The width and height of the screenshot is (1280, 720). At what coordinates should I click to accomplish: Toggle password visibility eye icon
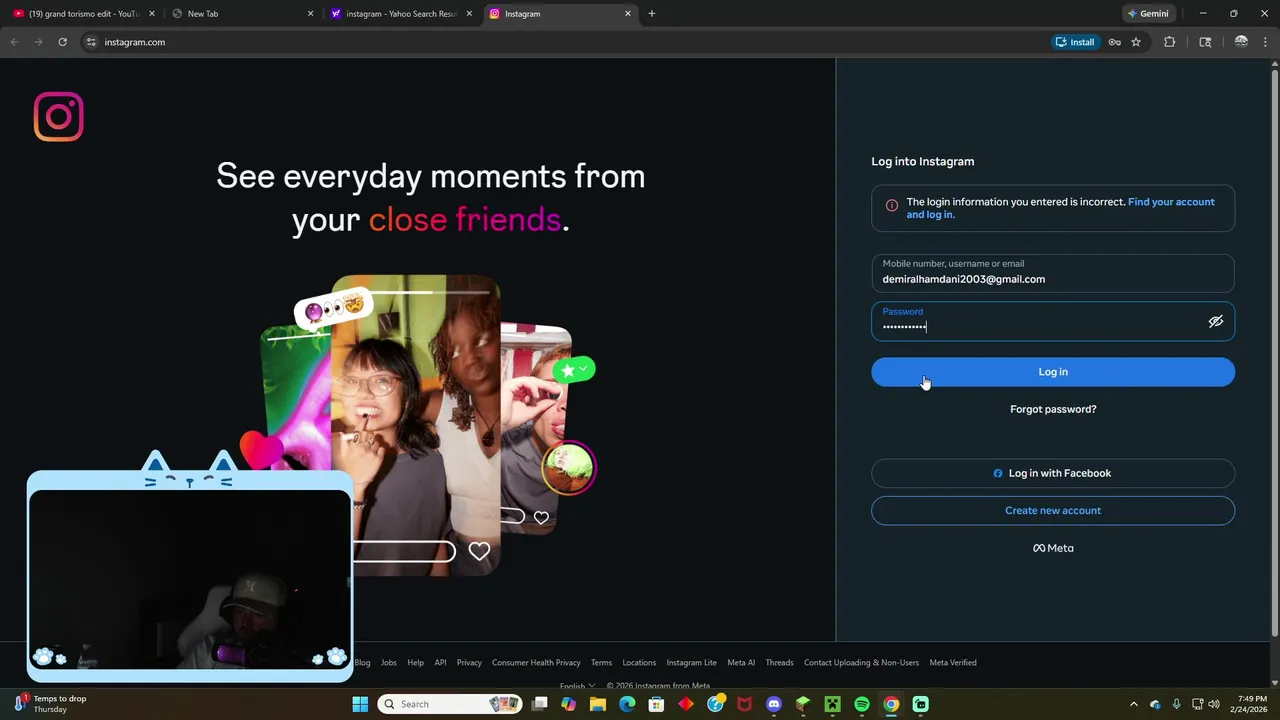click(x=1216, y=322)
